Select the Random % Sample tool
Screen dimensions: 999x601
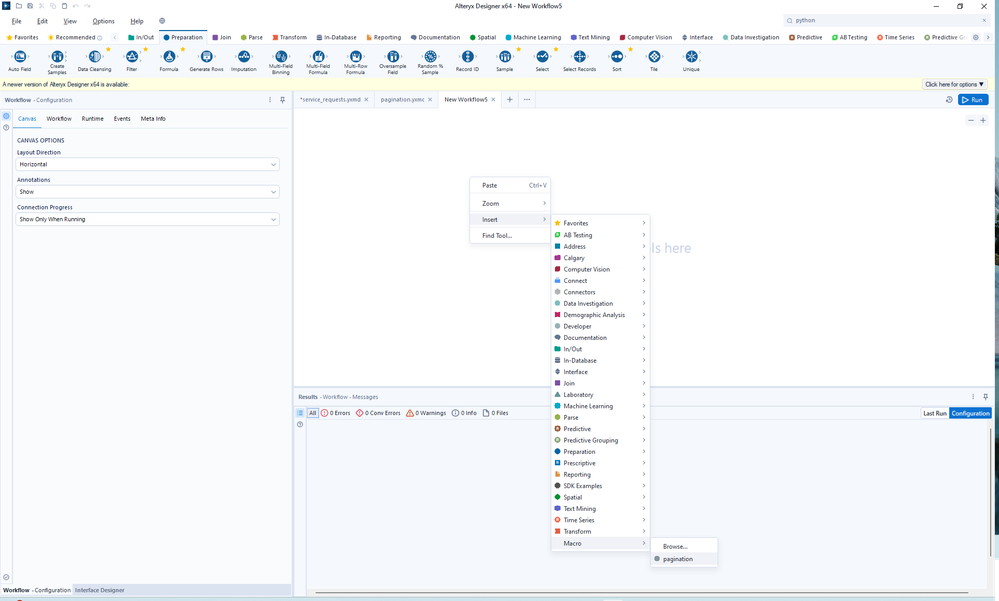pyautogui.click(x=430, y=62)
